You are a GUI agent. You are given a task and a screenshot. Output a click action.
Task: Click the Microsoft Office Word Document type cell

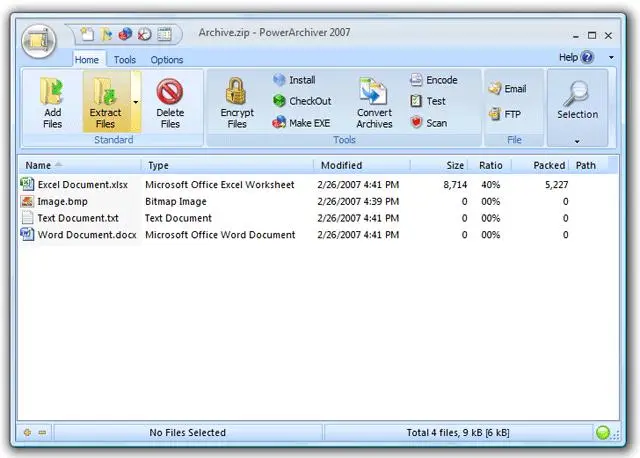220,235
